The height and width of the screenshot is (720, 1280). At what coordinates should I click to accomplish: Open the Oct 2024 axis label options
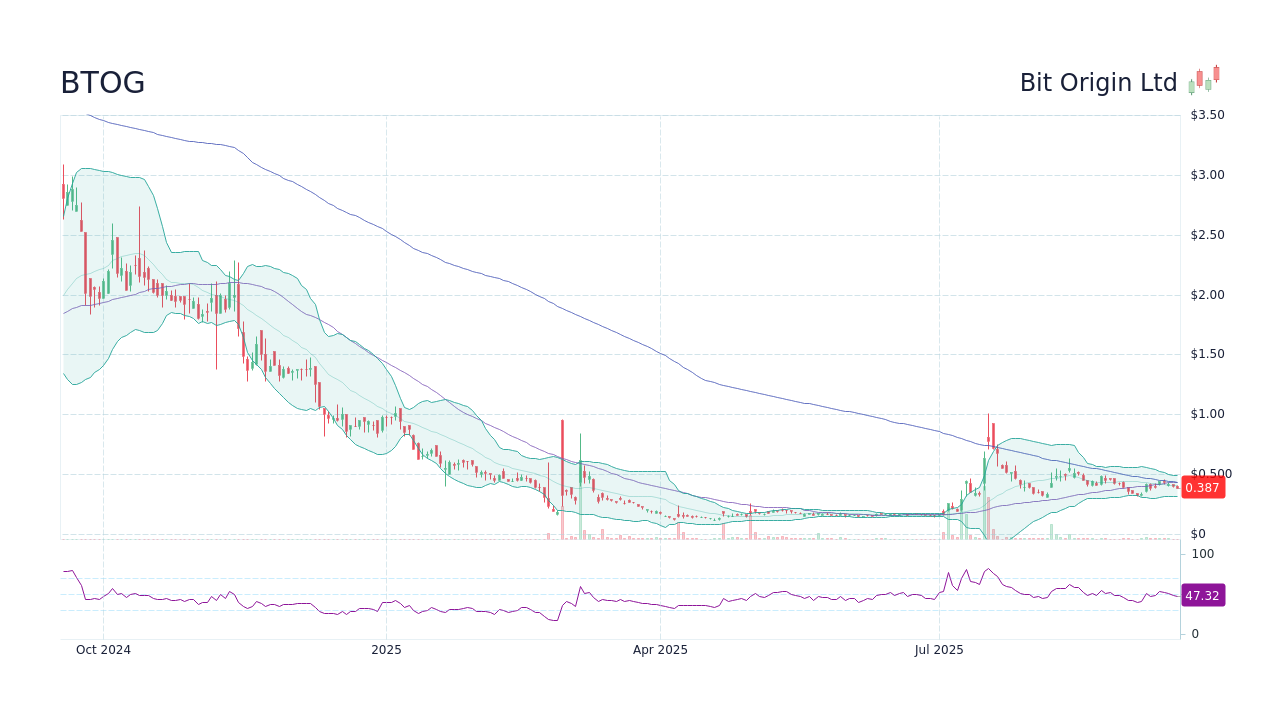(103, 649)
